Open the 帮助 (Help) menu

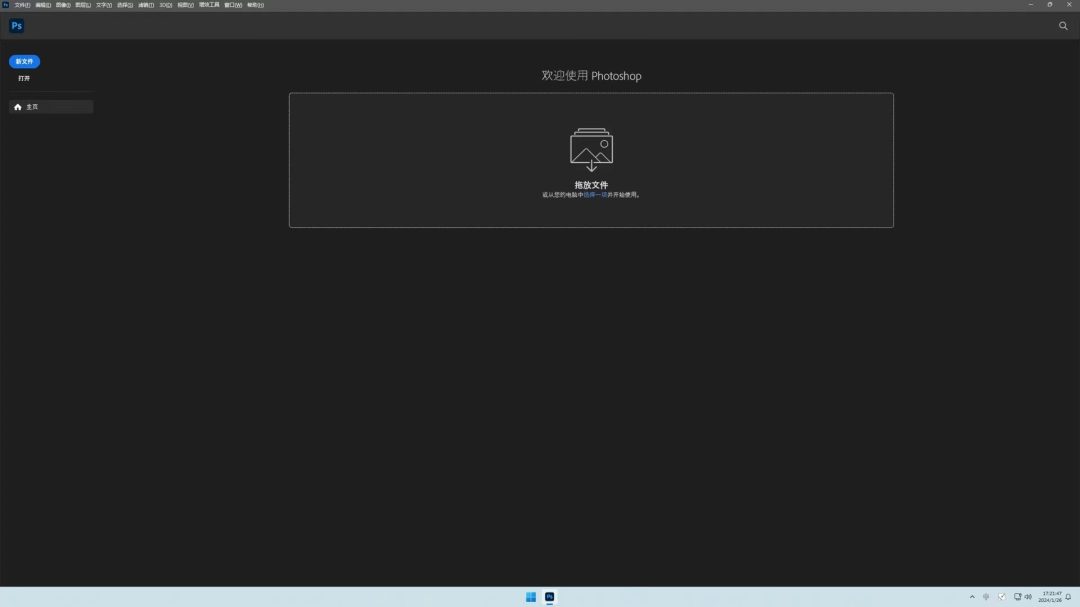pyautogui.click(x=256, y=5)
